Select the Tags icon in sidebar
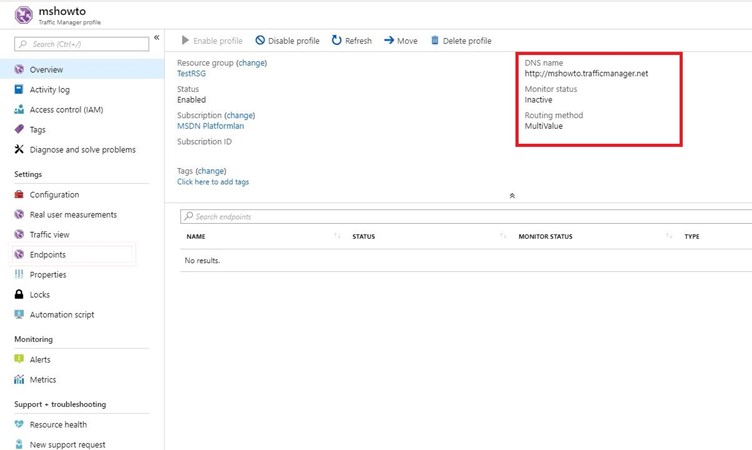The height and width of the screenshot is (450, 752). click(x=19, y=130)
